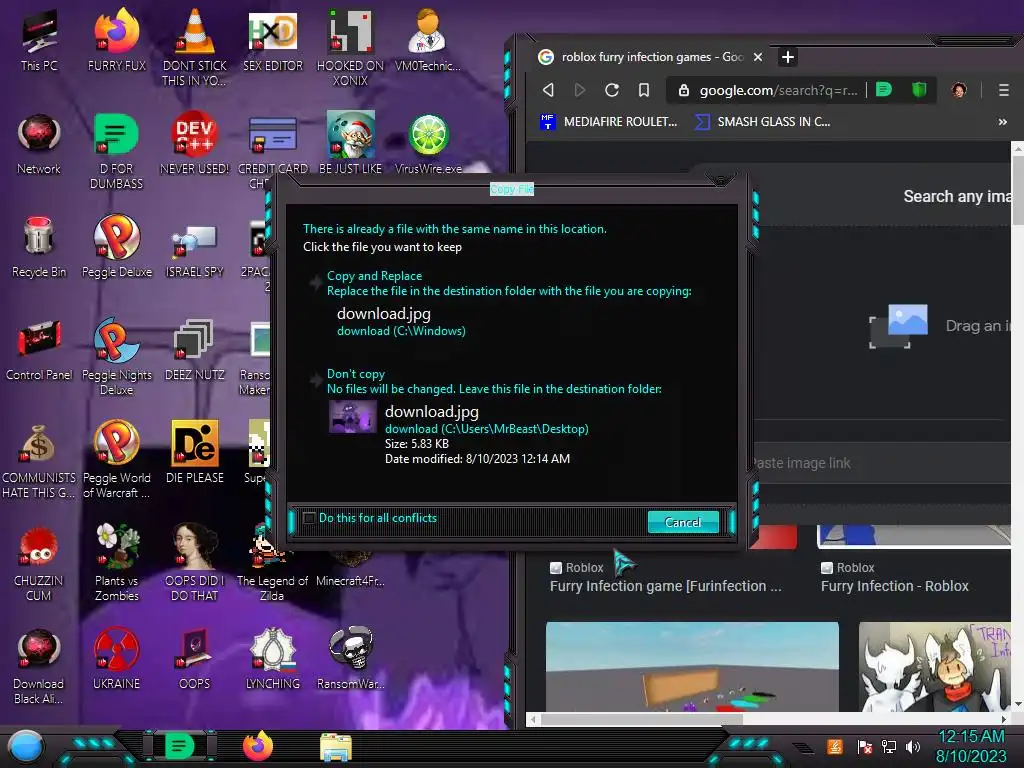This screenshot has height=768, width=1024.
Task: Launch the Dev-C++ NEVER USED shortcut
Action: (x=194, y=144)
